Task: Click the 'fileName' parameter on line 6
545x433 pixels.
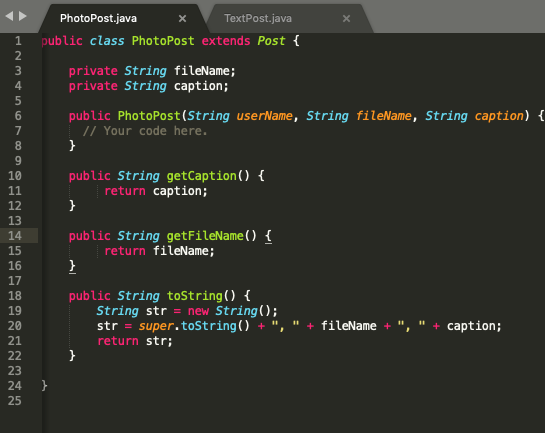Action: 384,116
